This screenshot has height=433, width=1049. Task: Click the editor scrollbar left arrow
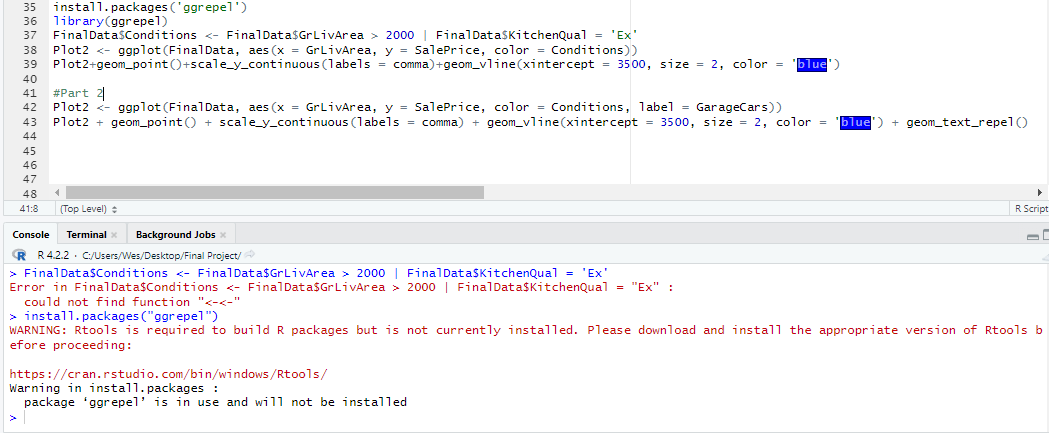pyautogui.click(x=57, y=193)
